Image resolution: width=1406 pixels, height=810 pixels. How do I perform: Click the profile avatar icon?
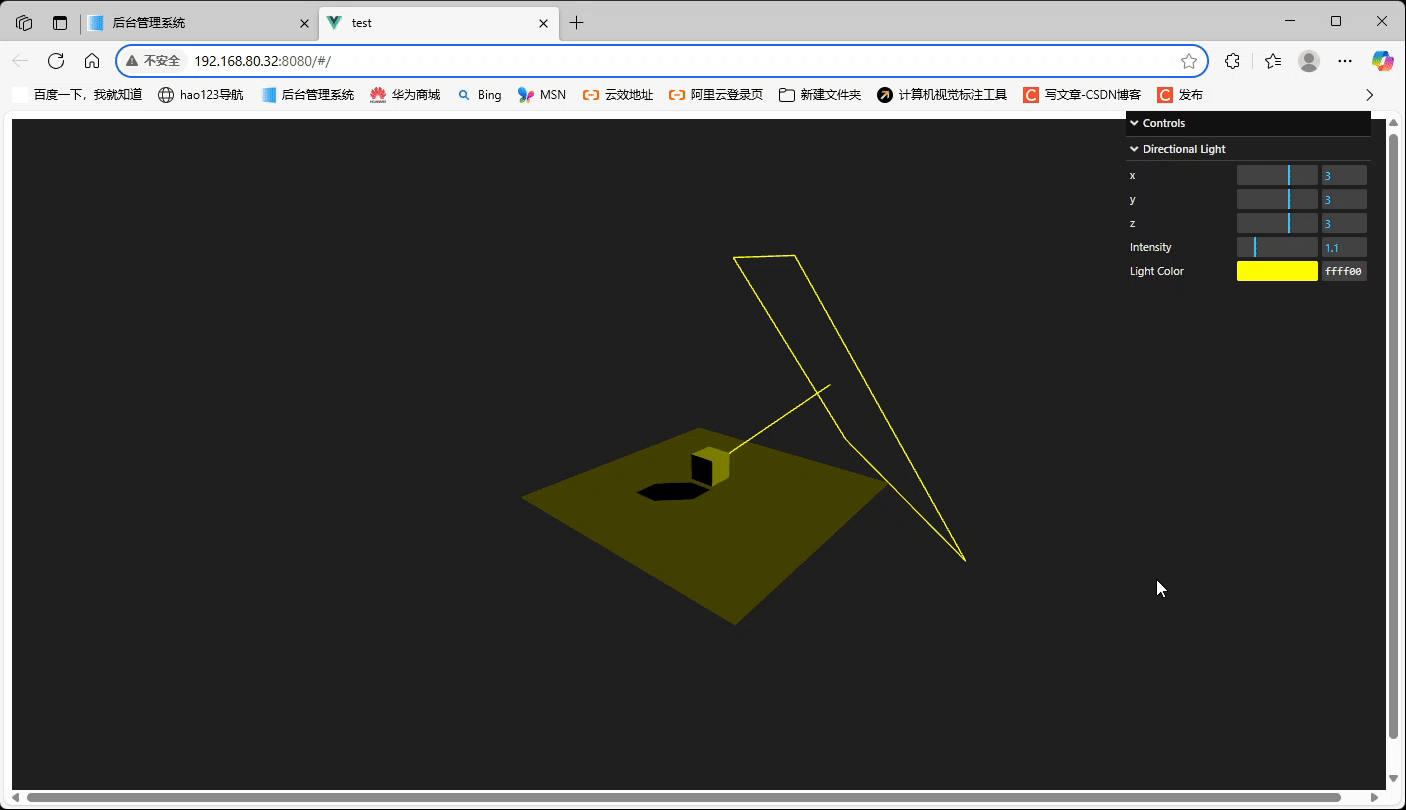point(1309,60)
